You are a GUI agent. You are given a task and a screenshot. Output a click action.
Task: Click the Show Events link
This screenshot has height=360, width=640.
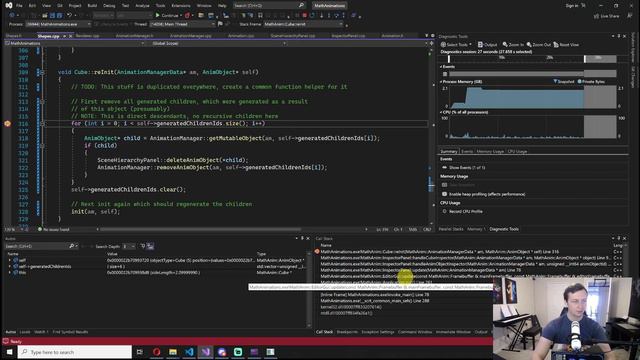467,167
